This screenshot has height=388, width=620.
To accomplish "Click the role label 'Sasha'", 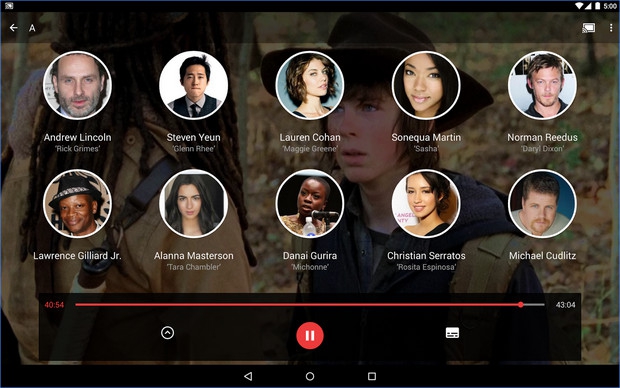I will coord(426,149).
